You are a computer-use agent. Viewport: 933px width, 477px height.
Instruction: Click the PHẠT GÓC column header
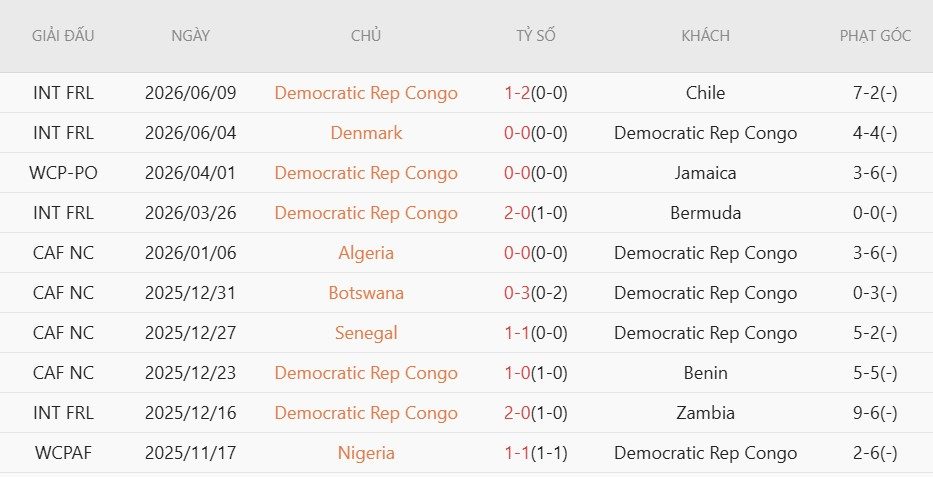(875, 36)
